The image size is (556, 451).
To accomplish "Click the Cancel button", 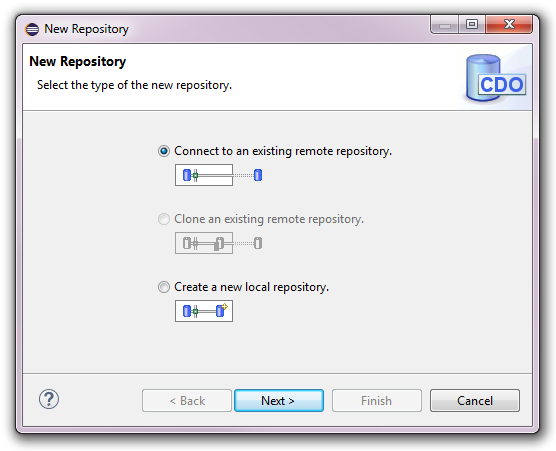I will [x=475, y=401].
